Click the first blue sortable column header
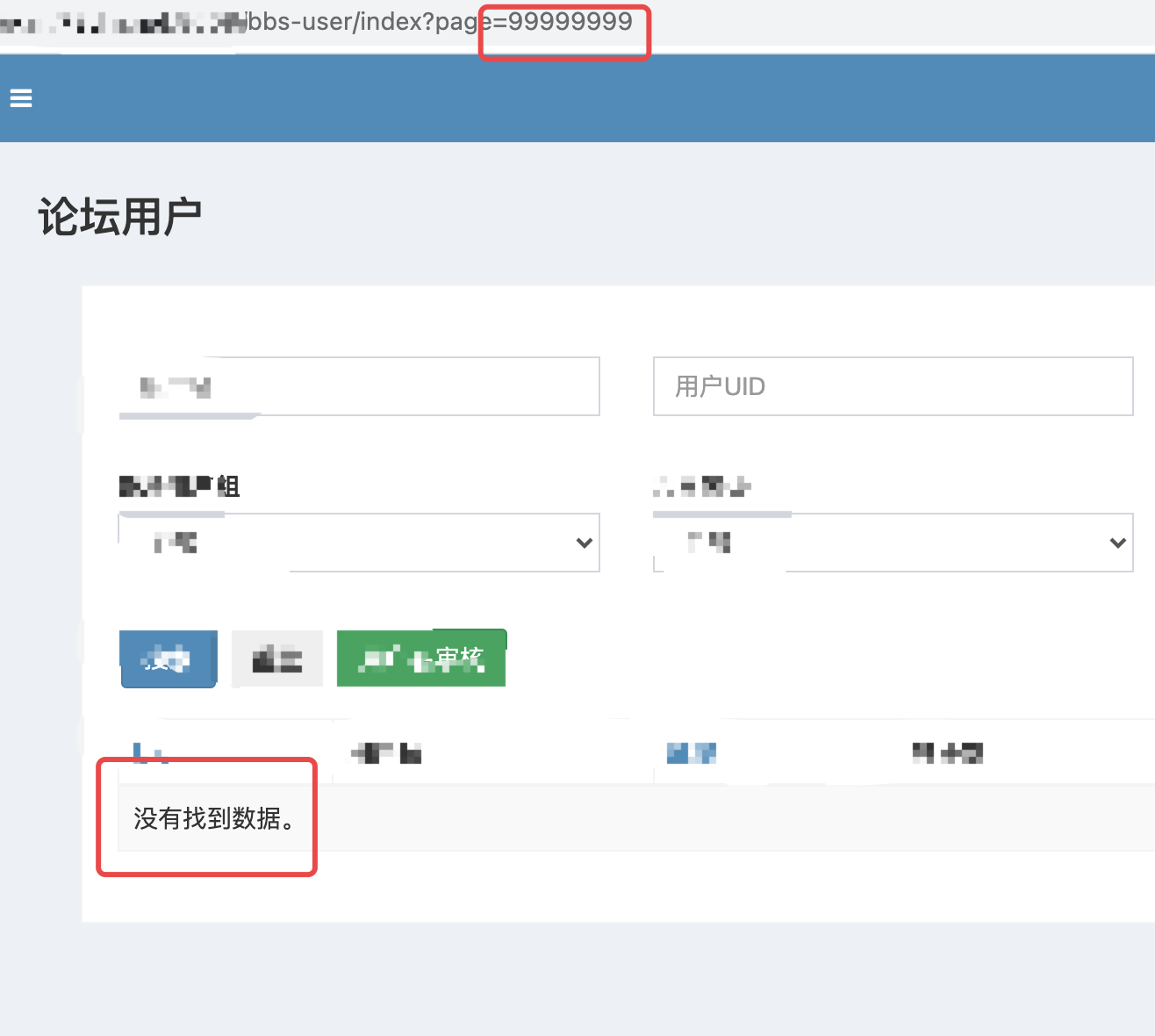1155x1036 pixels. pyautogui.click(x=148, y=752)
